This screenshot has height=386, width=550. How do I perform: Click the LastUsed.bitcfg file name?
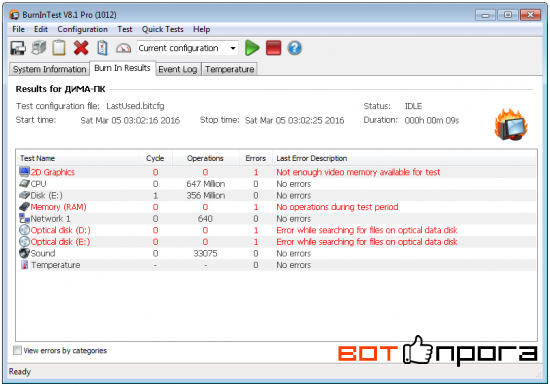click(135, 106)
